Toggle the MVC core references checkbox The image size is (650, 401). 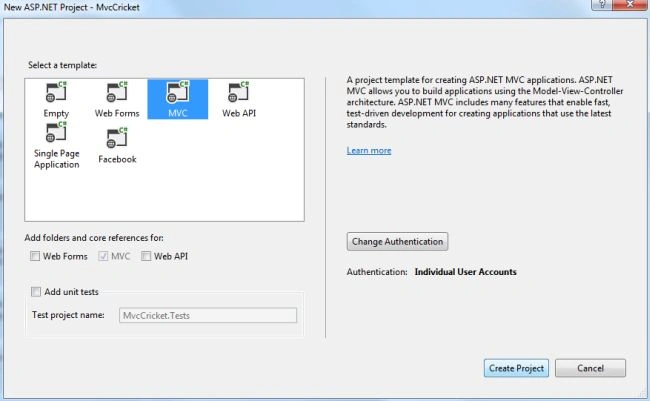[103, 256]
